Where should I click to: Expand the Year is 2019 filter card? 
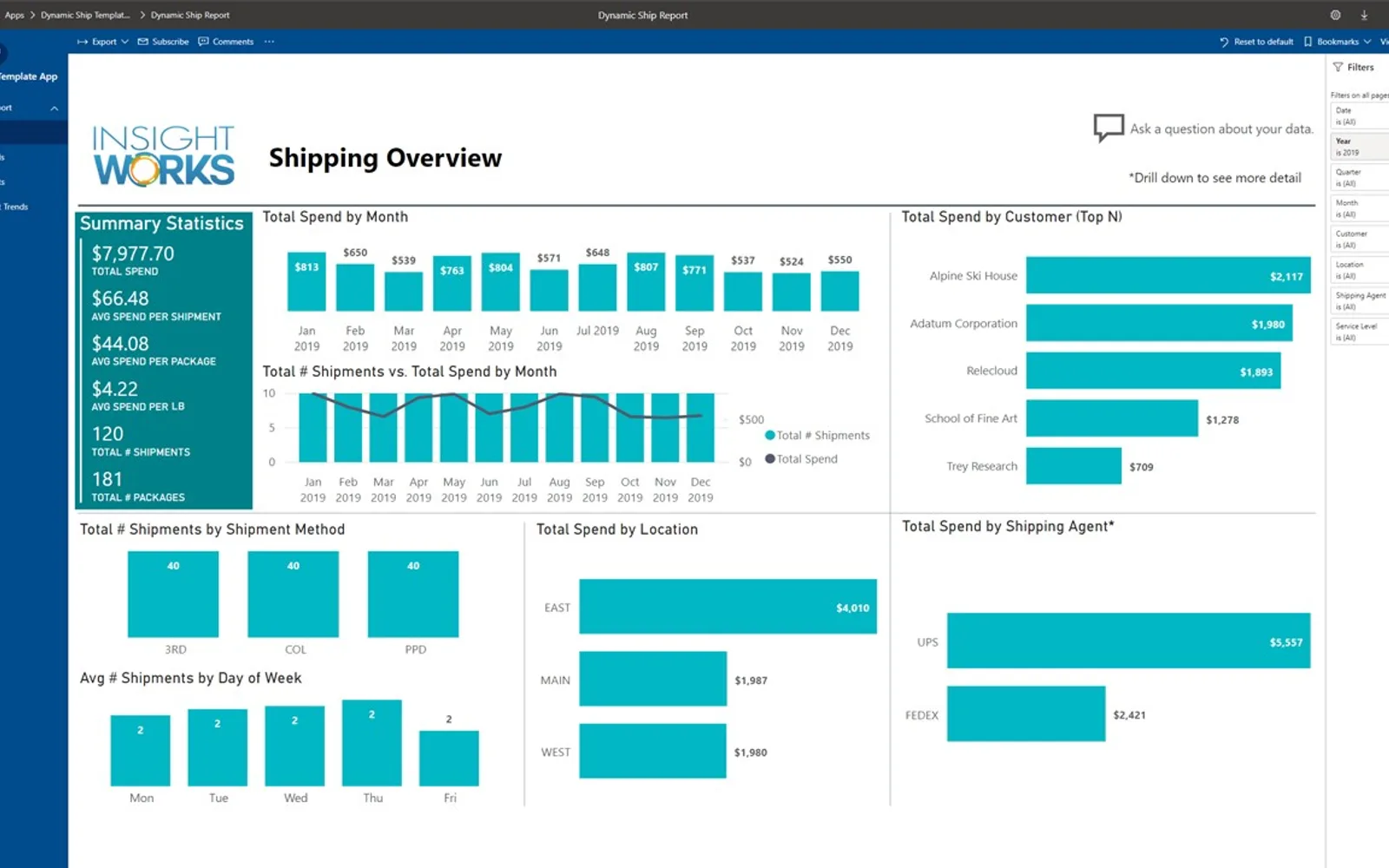[x=1359, y=147]
